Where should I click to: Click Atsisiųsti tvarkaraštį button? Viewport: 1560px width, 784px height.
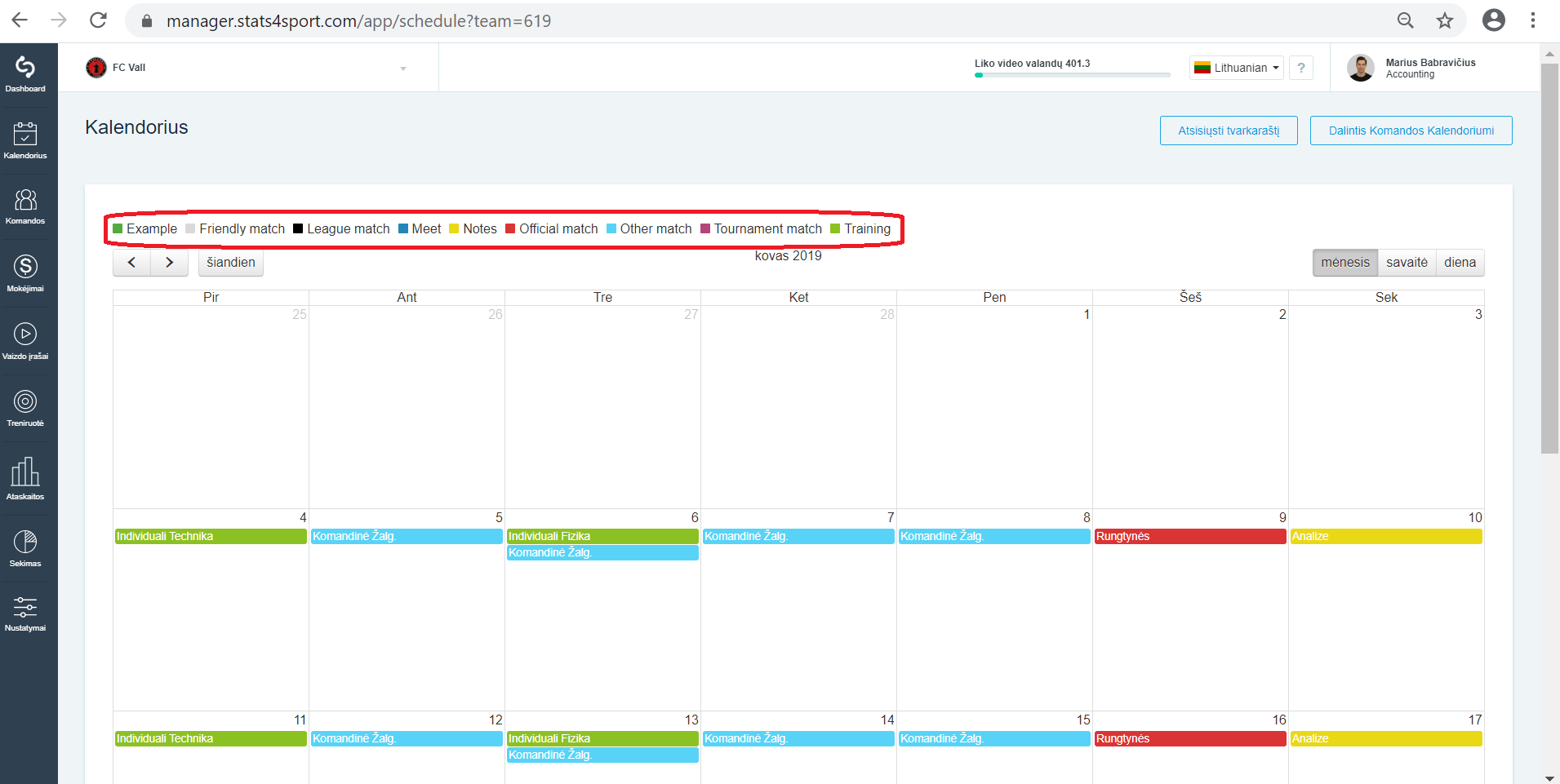(1229, 131)
